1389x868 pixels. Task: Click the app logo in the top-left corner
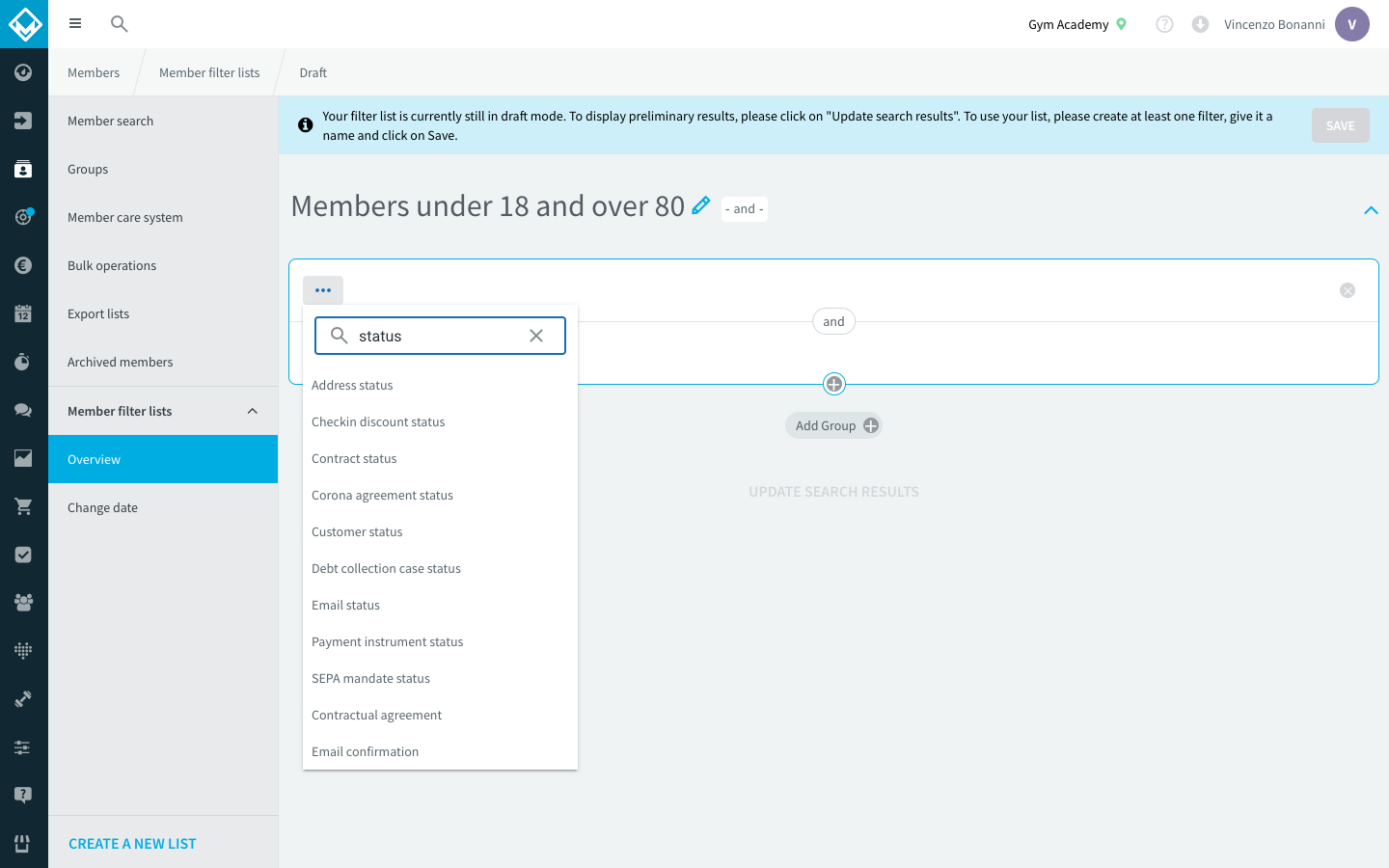(24, 24)
